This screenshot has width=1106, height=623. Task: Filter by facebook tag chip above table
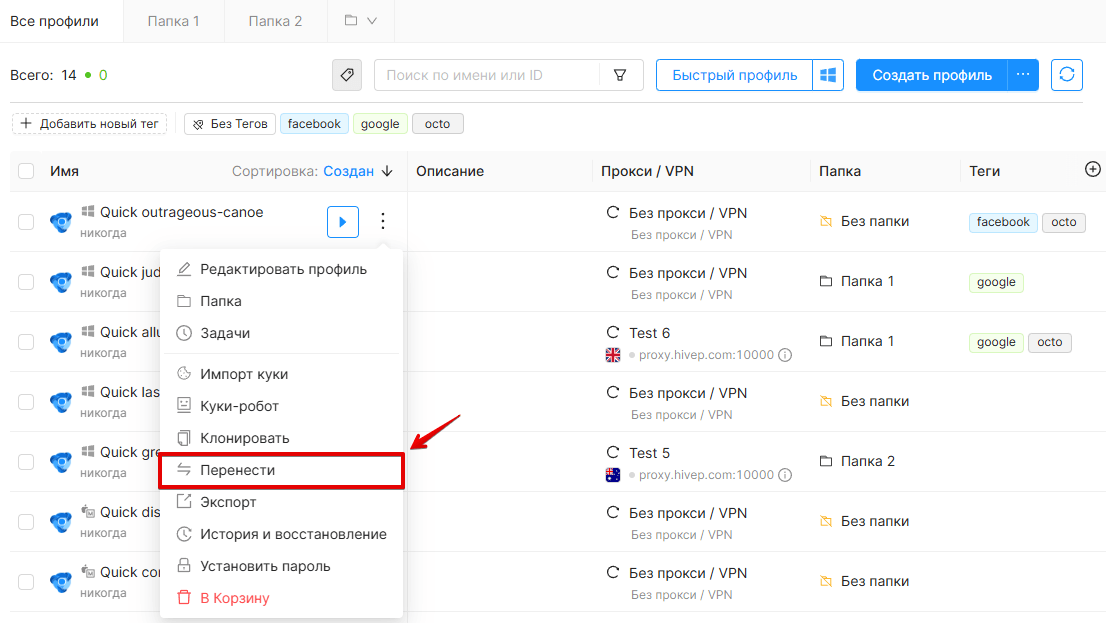point(314,123)
